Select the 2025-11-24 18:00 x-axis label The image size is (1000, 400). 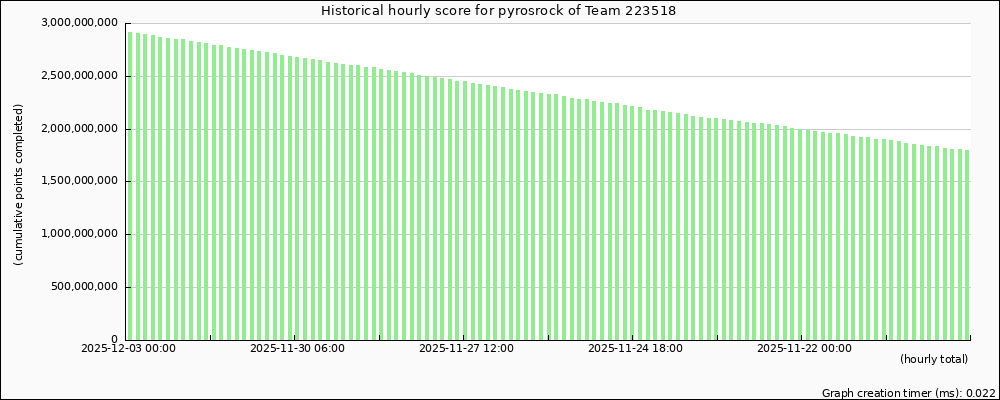635,348
